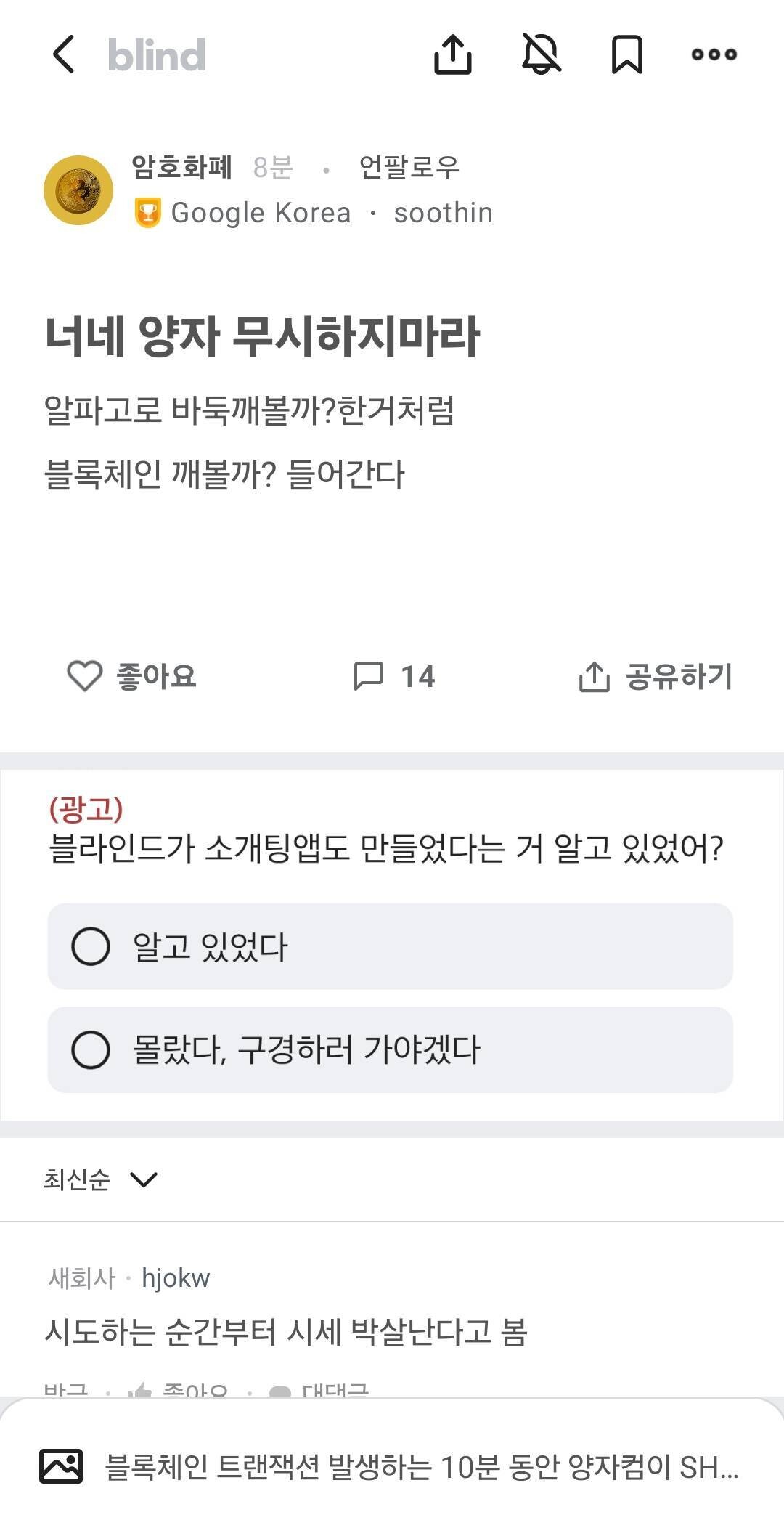
Task: Tap 언팔로우 to unfollow the author
Action: (409, 168)
